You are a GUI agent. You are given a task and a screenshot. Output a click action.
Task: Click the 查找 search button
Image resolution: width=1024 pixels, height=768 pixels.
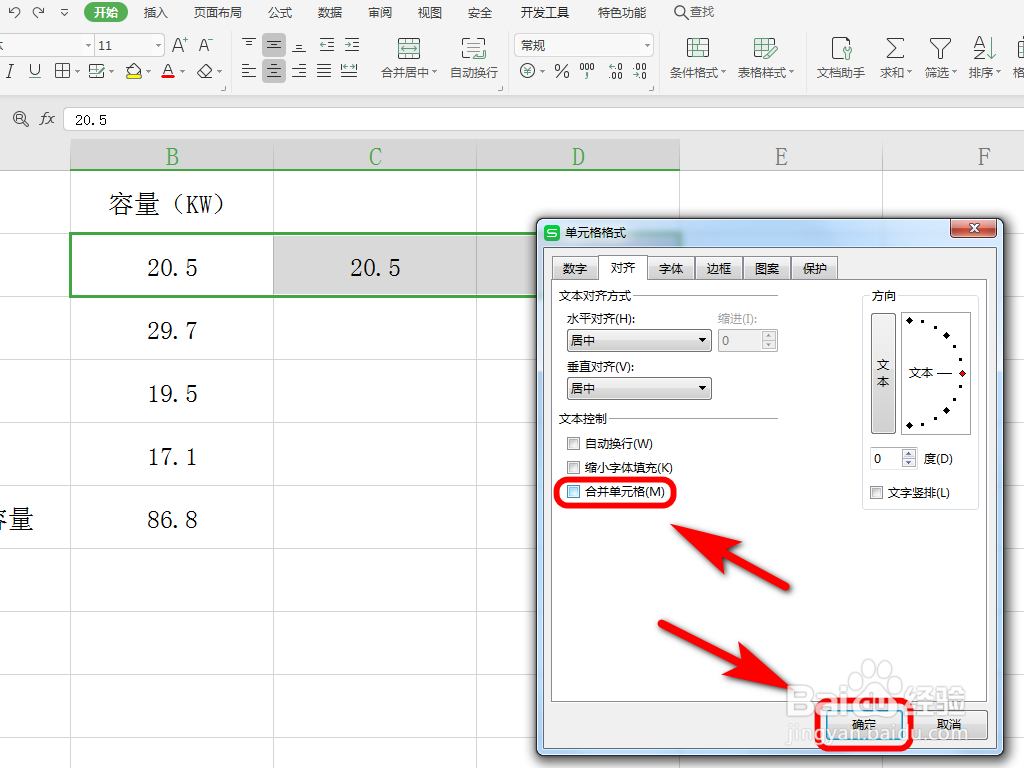click(694, 12)
